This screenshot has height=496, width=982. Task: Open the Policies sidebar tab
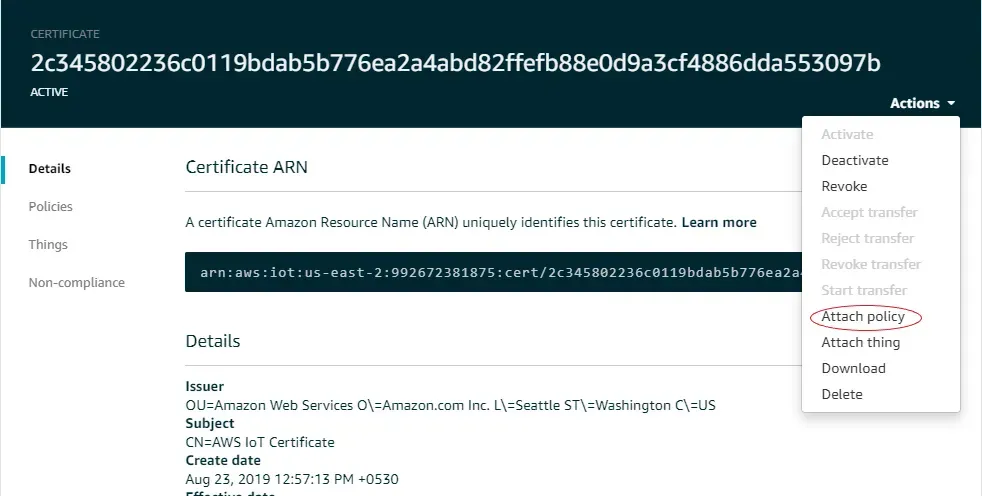50,207
